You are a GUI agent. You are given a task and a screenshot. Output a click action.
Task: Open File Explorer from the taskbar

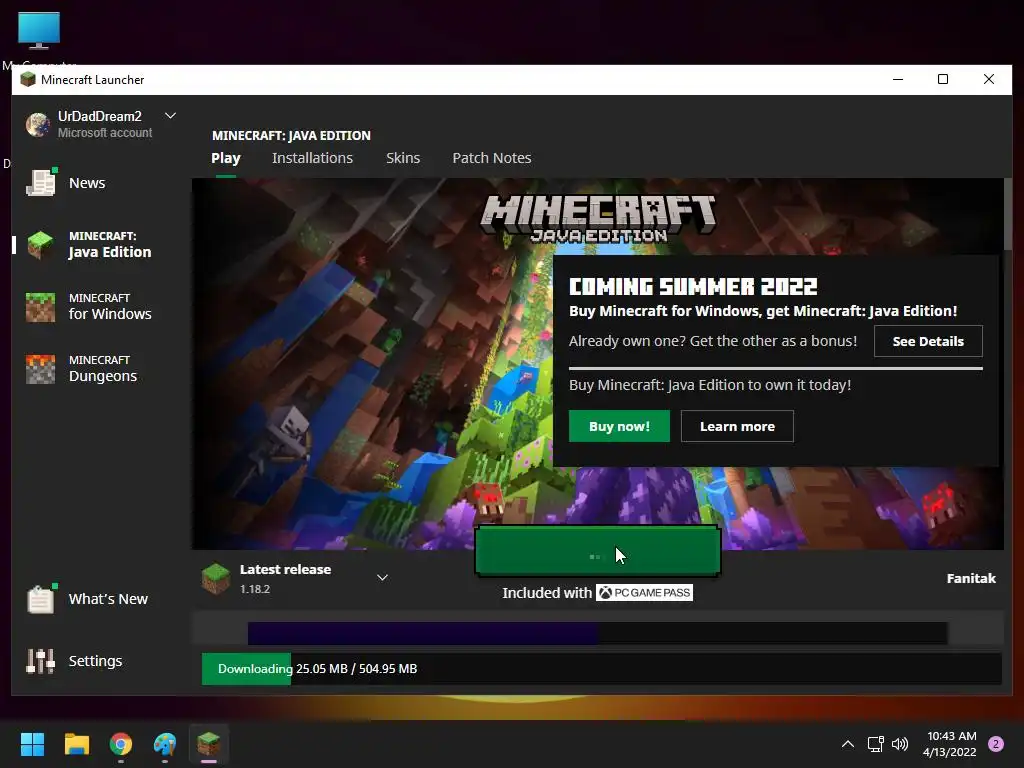click(76, 744)
